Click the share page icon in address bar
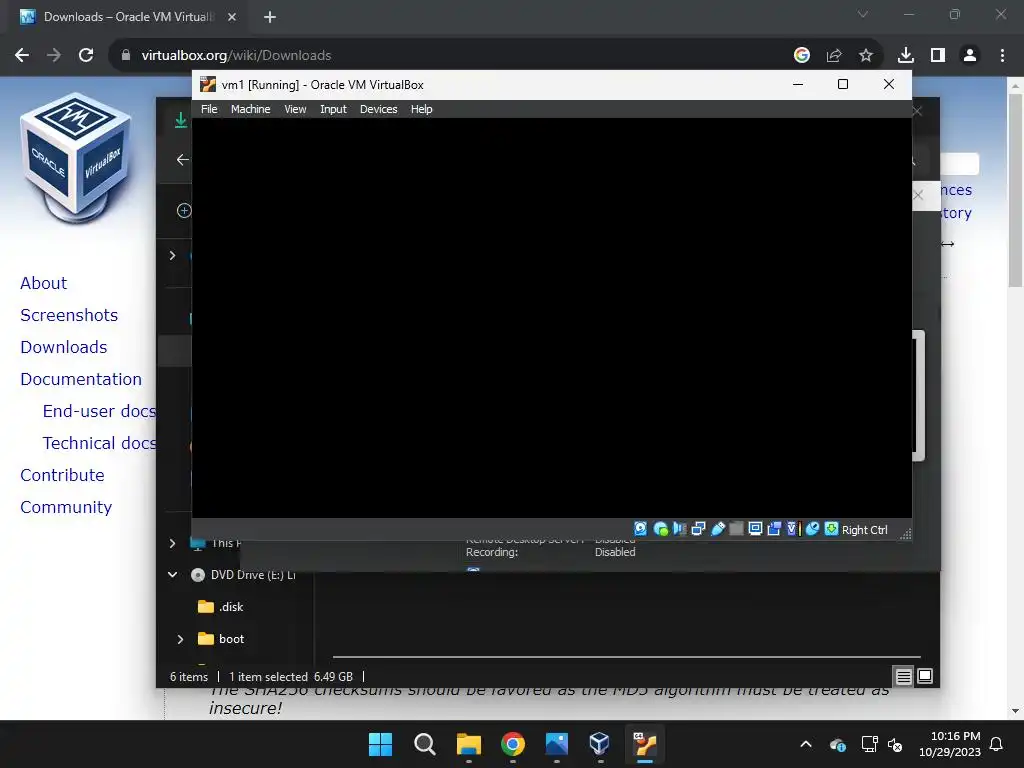This screenshot has width=1024, height=768. pyautogui.click(x=833, y=56)
